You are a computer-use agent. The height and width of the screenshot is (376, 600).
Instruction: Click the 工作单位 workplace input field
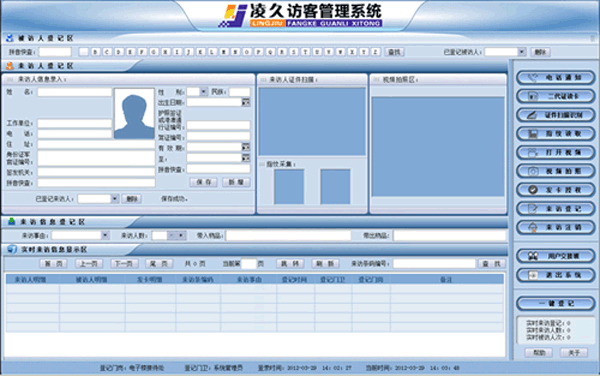point(75,124)
